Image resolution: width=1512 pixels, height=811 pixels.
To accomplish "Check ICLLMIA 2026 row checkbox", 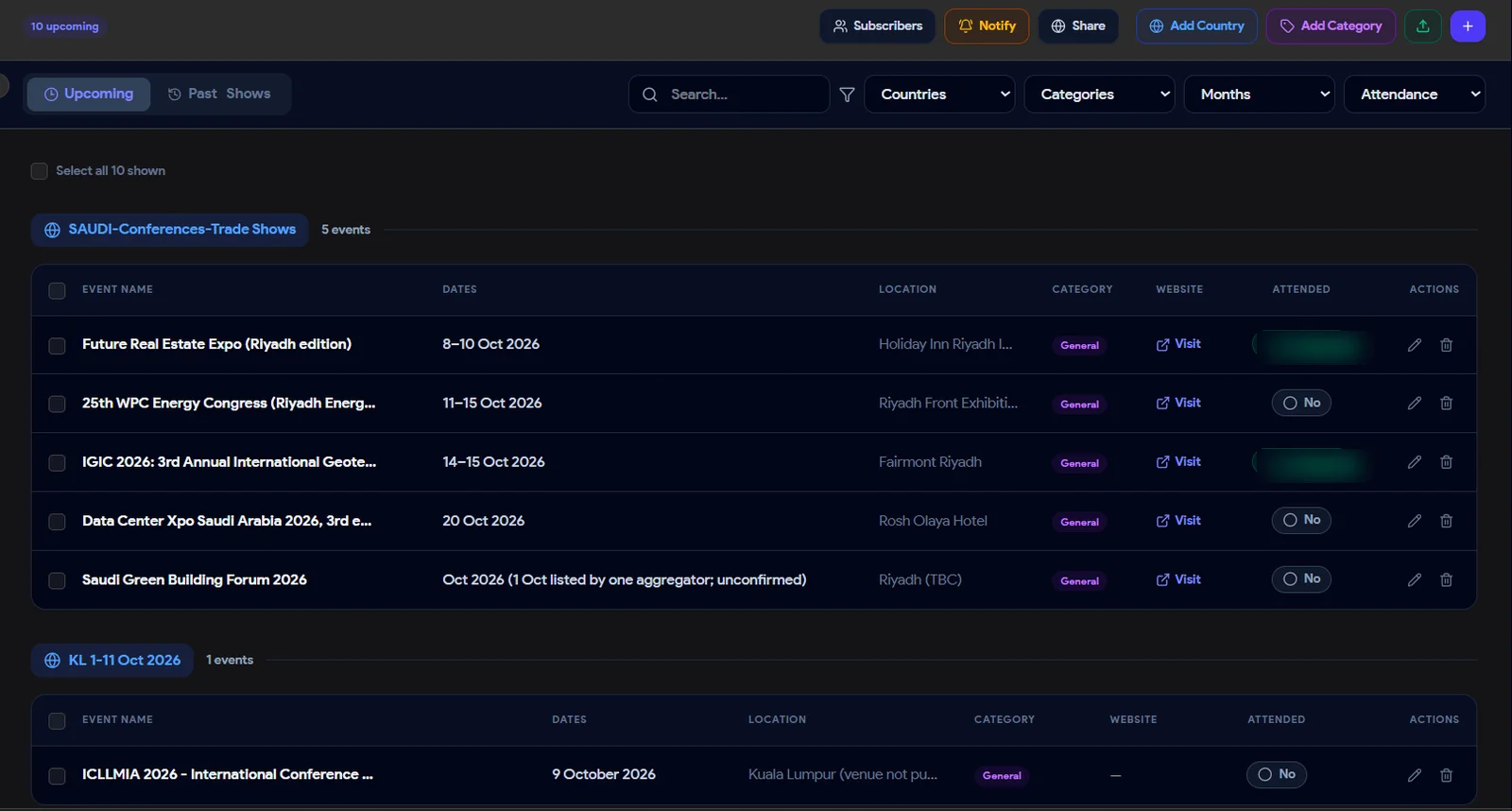I will (57, 776).
